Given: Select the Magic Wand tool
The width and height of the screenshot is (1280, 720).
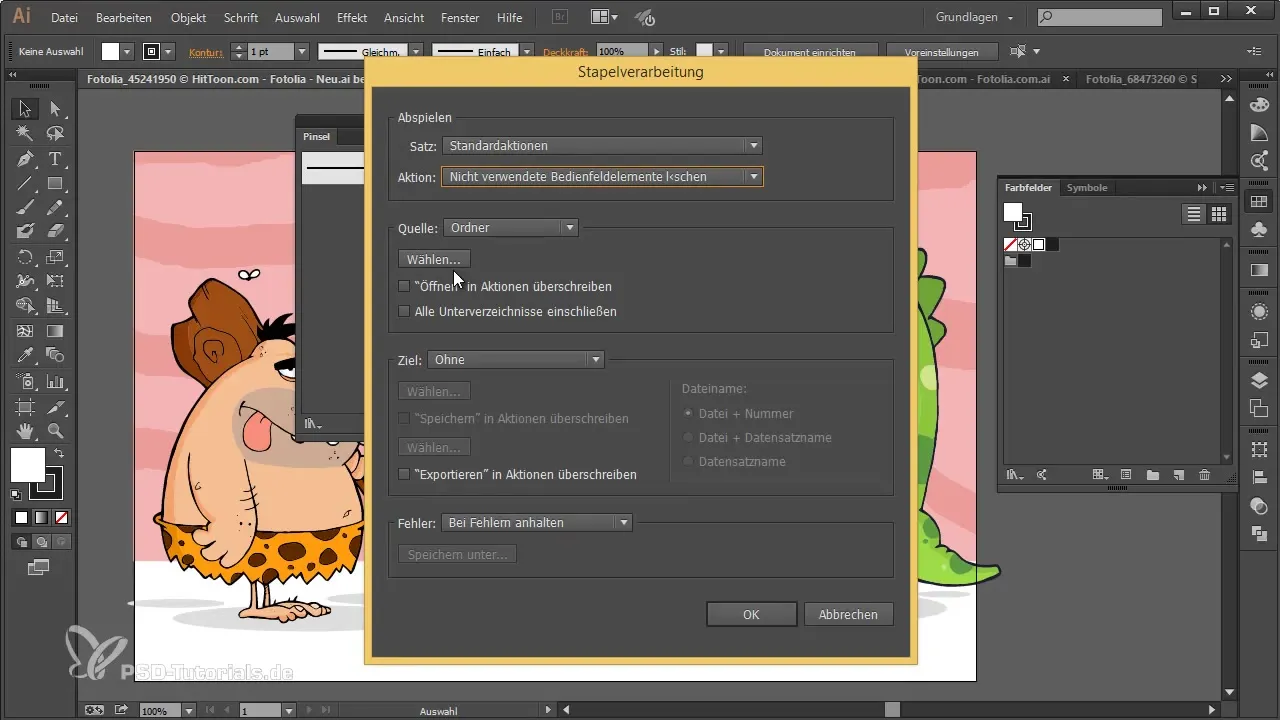Looking at the screenshot, I should (26, 133).
